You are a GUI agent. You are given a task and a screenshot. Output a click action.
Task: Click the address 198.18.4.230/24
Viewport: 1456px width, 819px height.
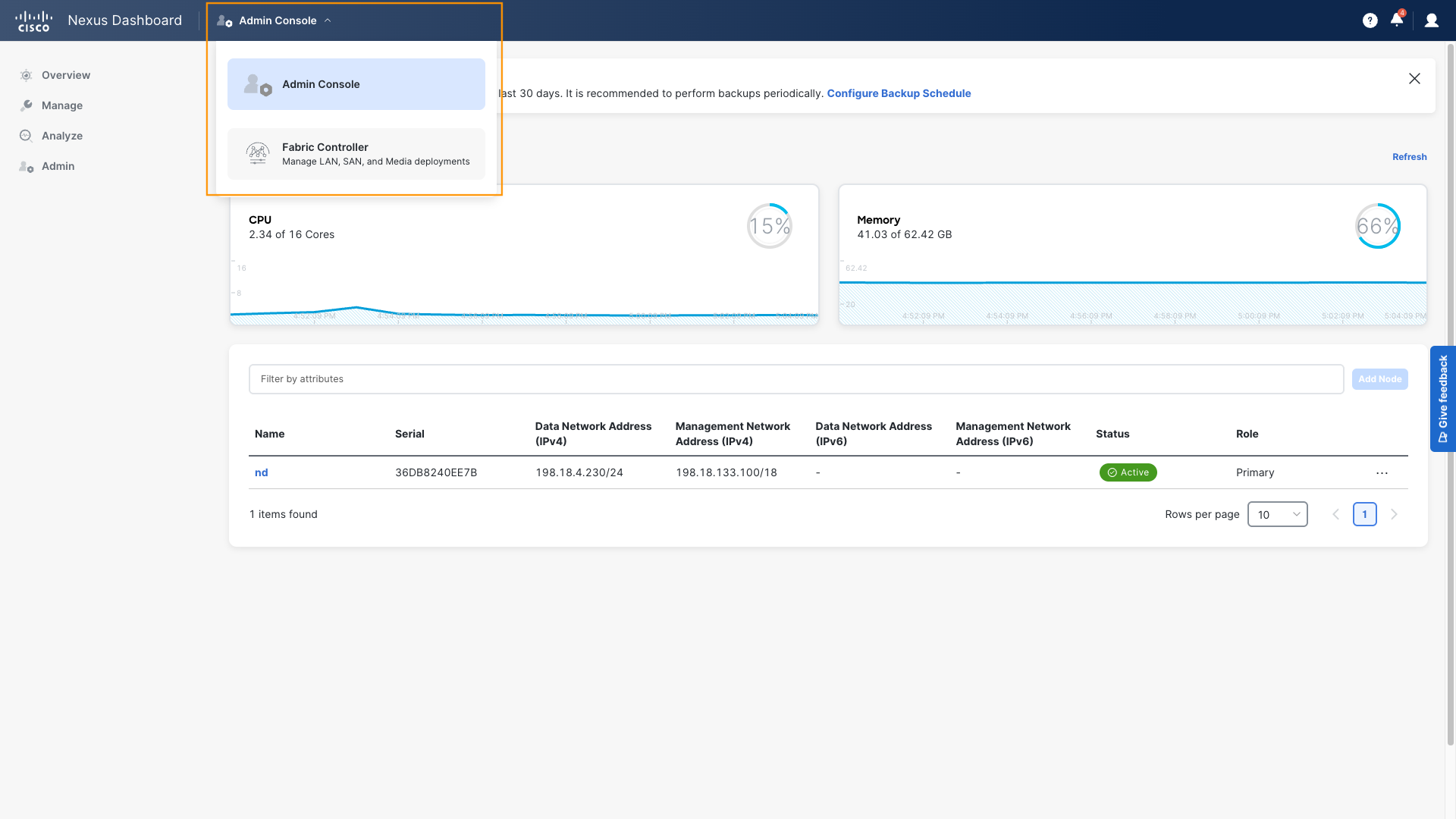[579, 472]
